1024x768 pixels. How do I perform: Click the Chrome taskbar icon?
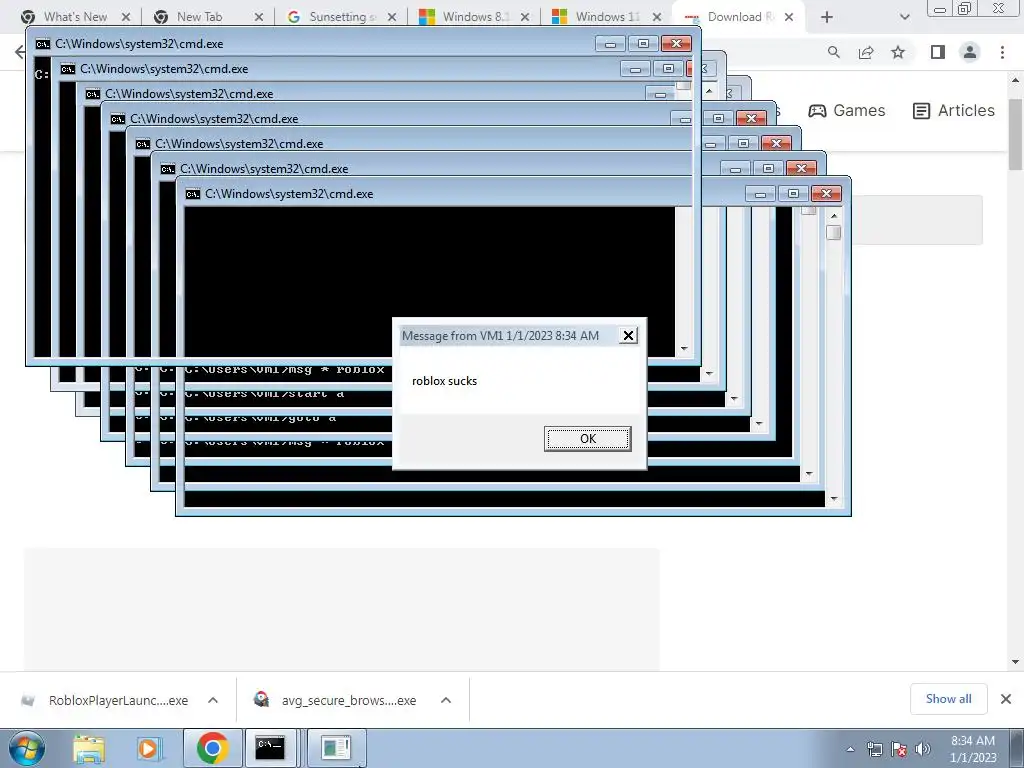click(x=212, y=748)
